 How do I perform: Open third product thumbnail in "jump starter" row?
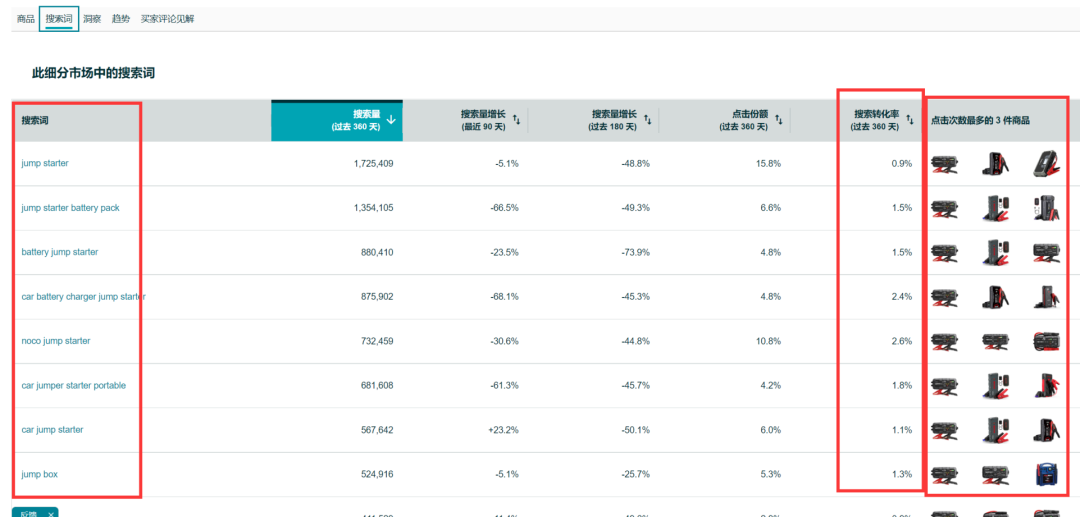click(x=1046, y=164)
